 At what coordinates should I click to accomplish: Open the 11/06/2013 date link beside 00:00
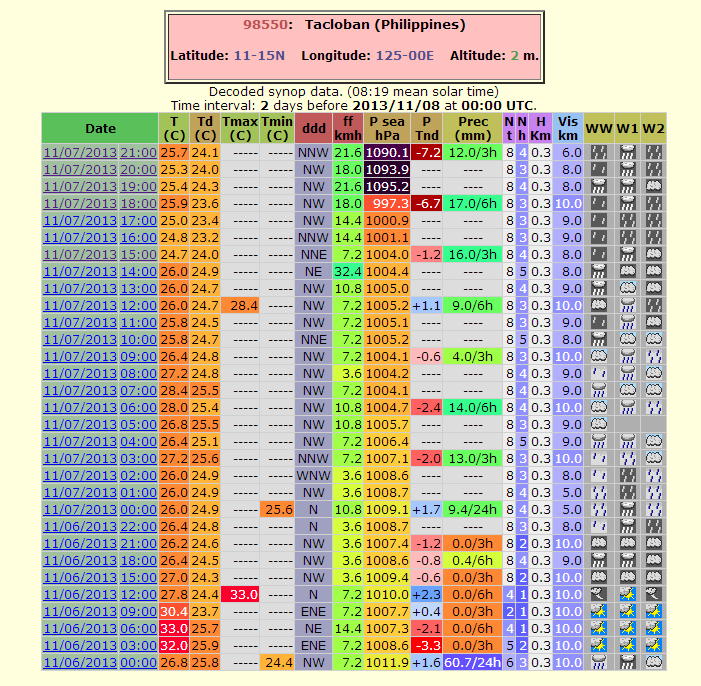pos(80,662)
